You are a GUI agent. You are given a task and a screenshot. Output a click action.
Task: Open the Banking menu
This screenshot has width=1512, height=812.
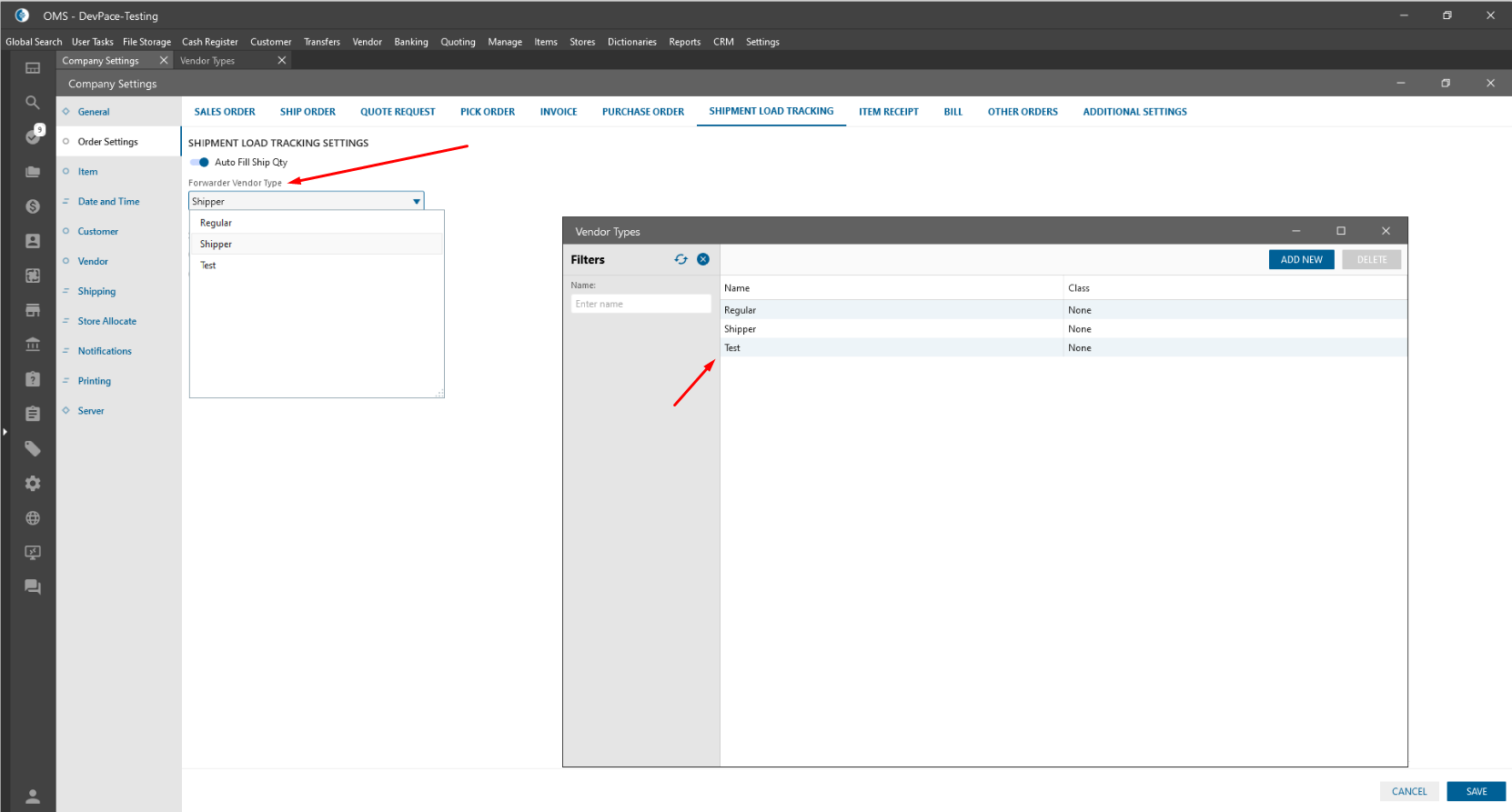tap(411, 42)
